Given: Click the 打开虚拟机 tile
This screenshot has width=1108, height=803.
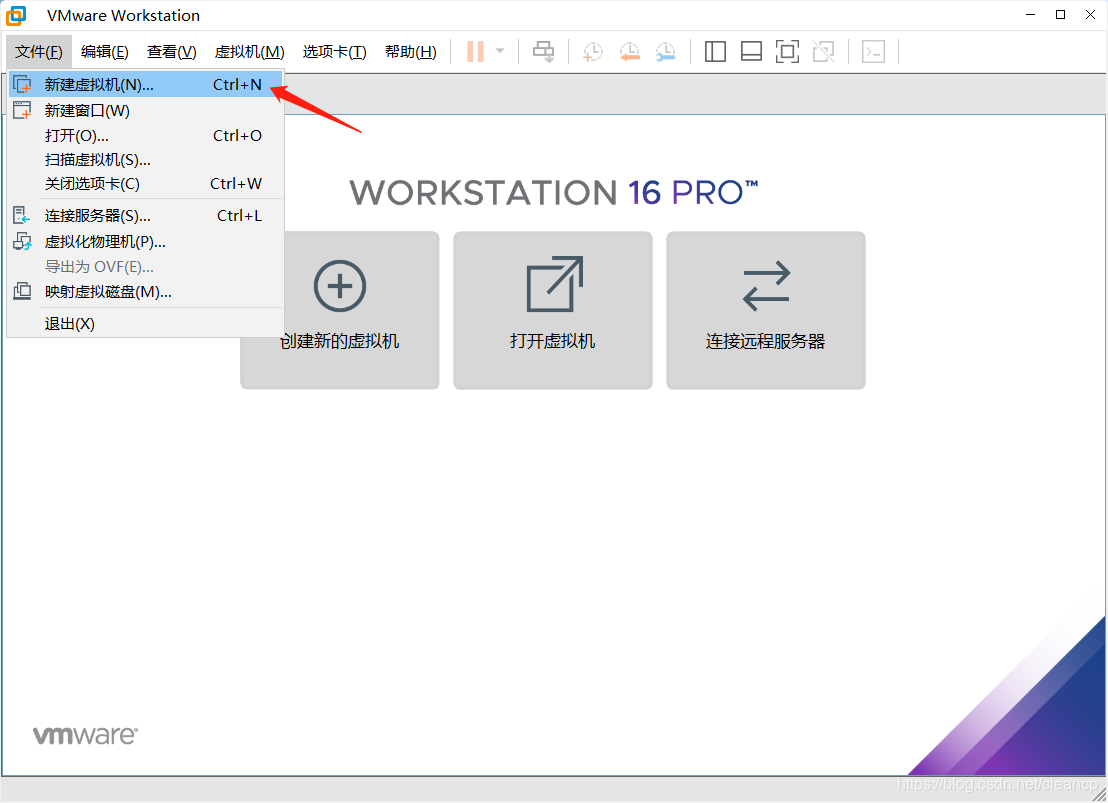Looking at the screenshot, I should [x=553, y=310].
